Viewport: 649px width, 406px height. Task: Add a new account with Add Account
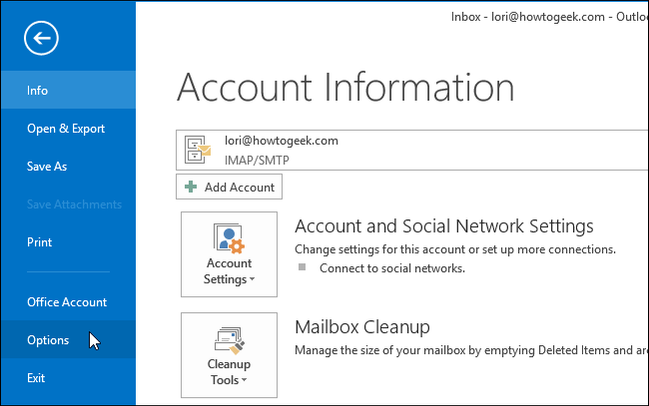click(x=229, y=187)
